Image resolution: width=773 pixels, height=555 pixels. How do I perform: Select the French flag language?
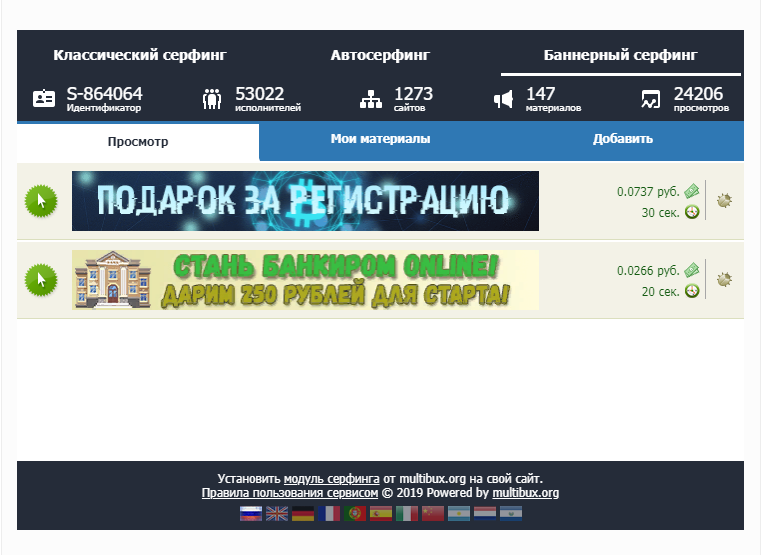point(329,514)
